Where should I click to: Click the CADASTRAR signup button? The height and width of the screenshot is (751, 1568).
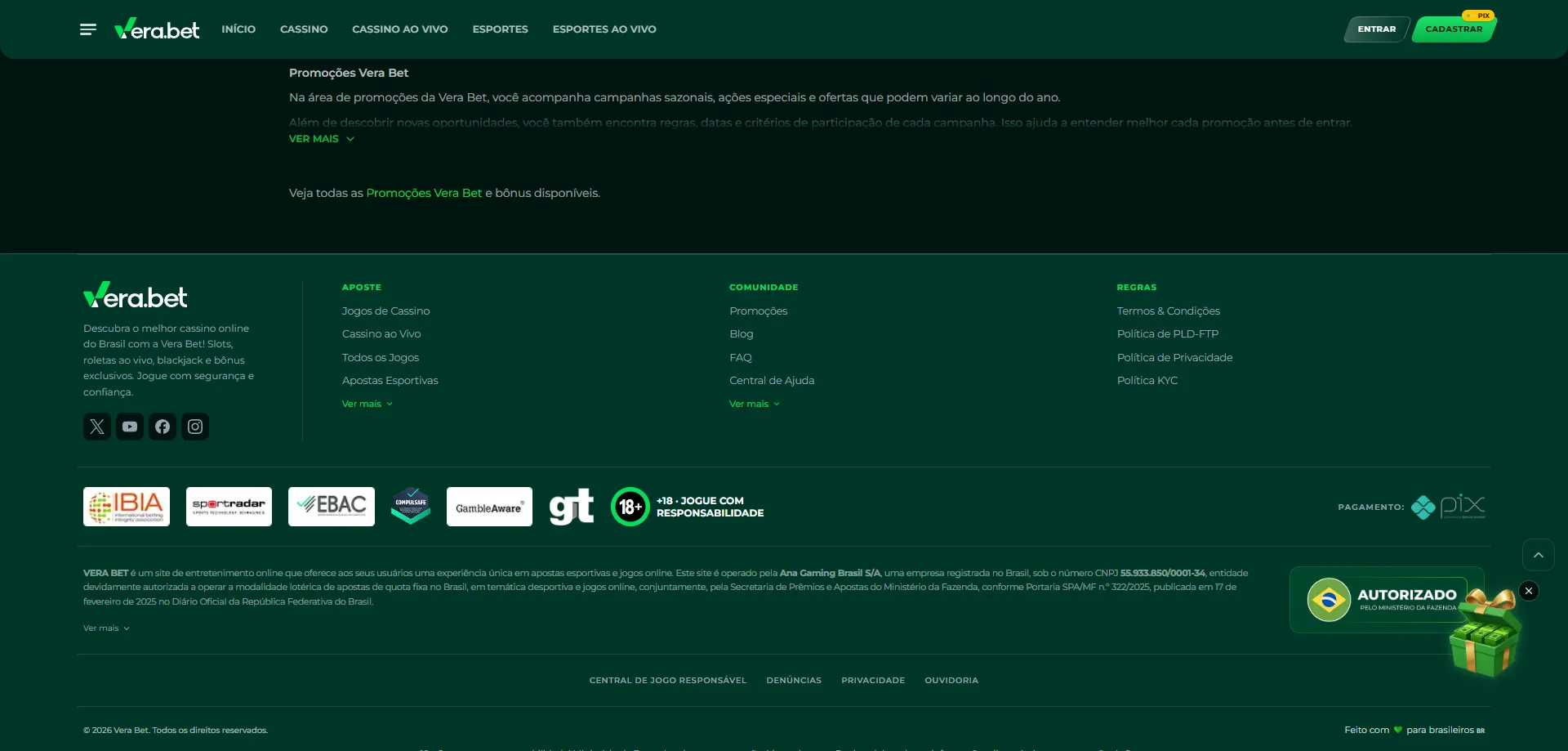(x=1454, y=29)
